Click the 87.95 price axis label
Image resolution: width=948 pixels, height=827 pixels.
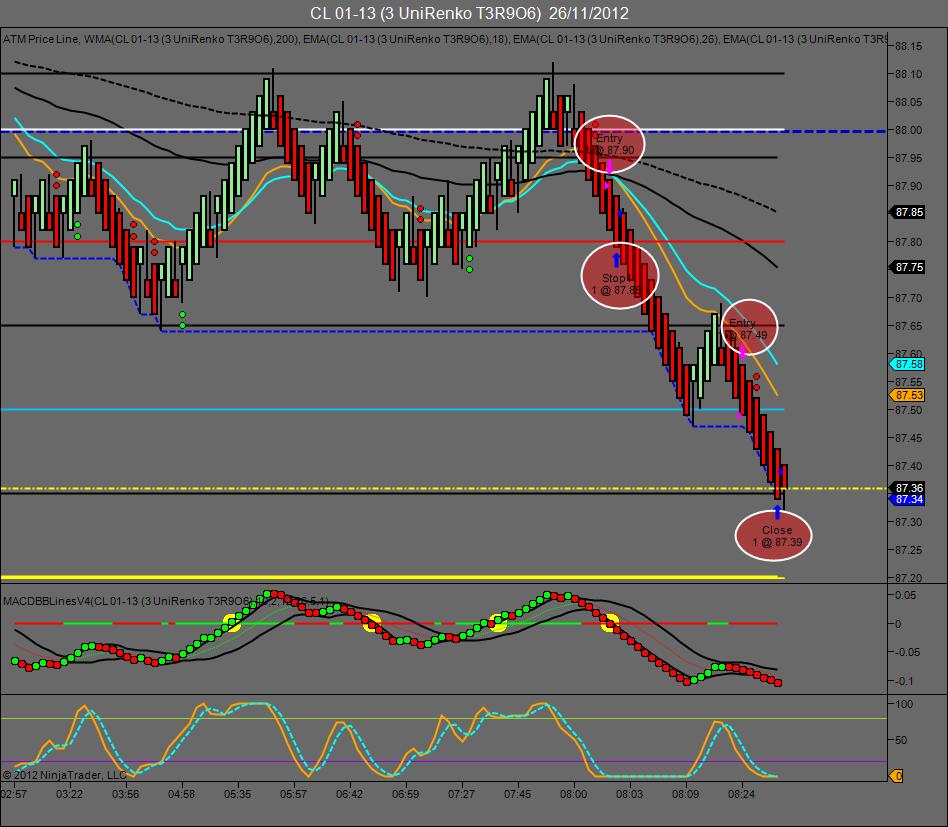[908, 158]
